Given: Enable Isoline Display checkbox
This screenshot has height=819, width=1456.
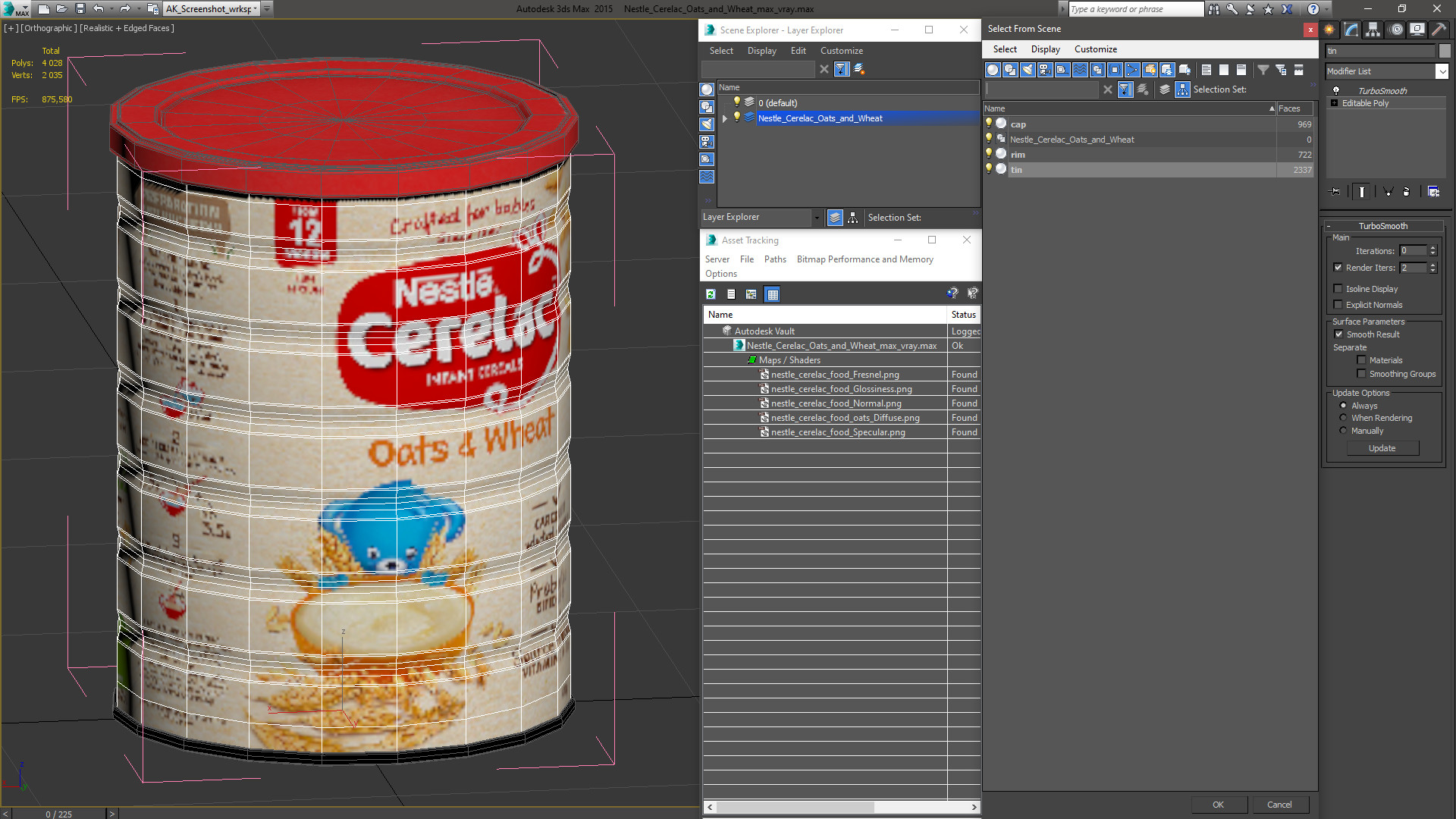Looking at the screenshot, I should tap(1338, 289).
